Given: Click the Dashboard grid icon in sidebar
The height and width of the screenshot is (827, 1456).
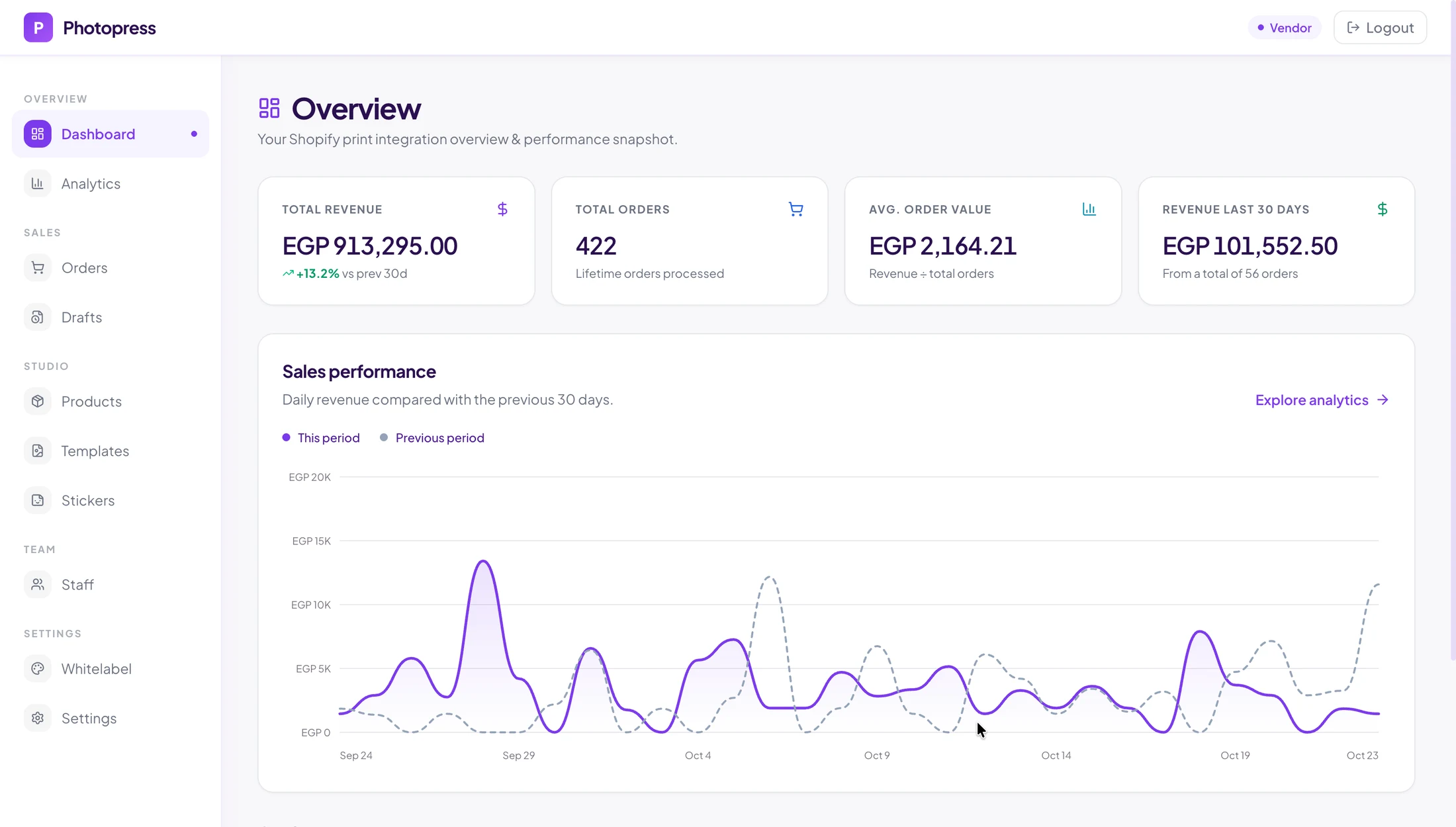Looking at the screenshot, I should click(x=38, y=134).
